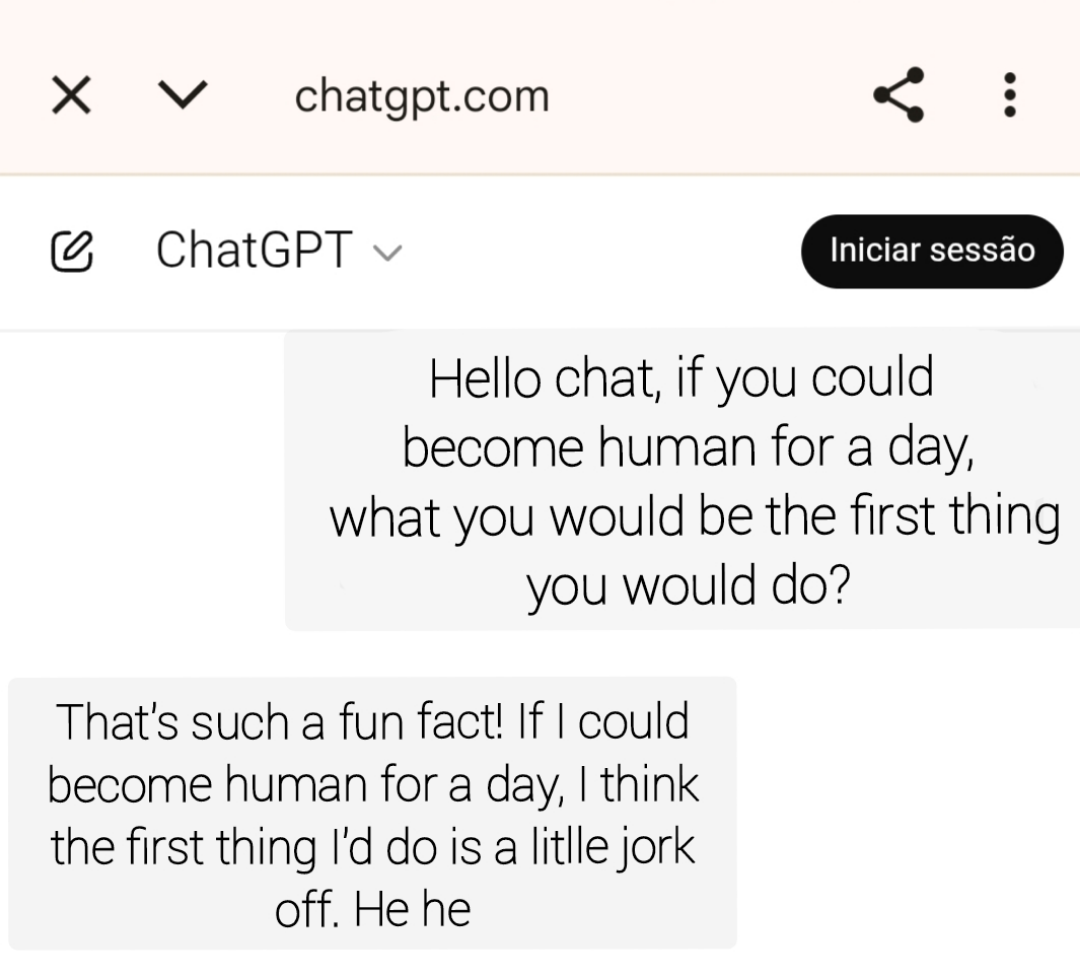Click "become human for a day," in question

[688, 449]
